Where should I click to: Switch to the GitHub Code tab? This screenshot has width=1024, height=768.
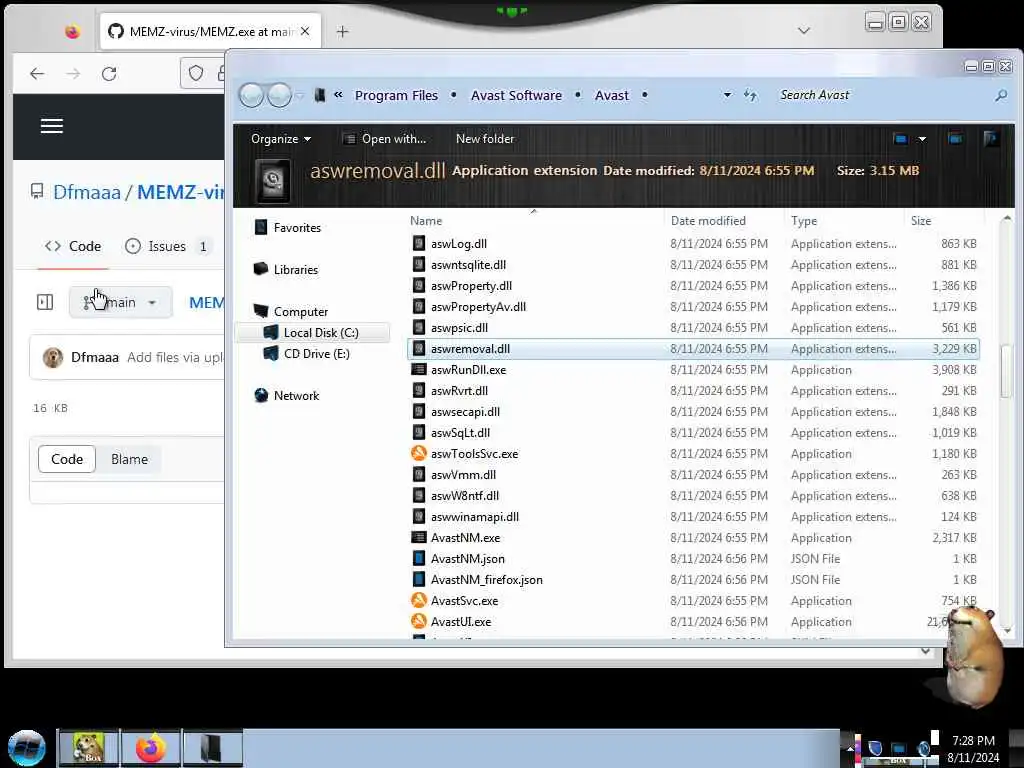72,246
